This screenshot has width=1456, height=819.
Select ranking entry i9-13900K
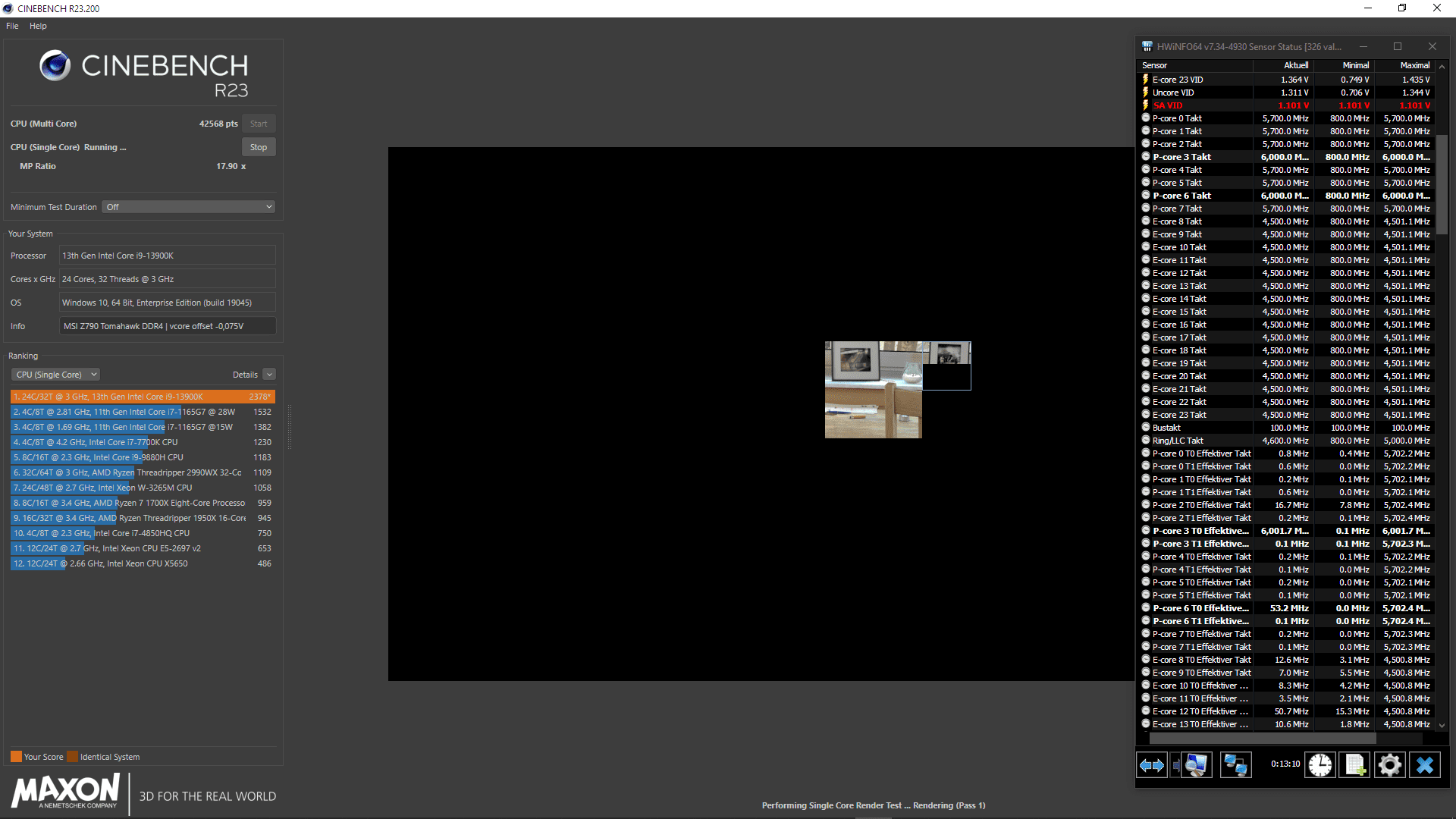tap(143, 397)
